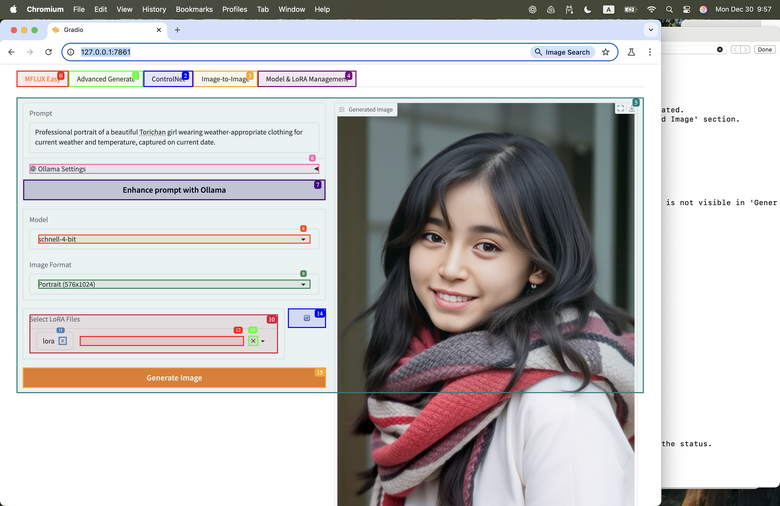The image size is (780, 506).
Task: Remove the lora tag from selection
Action: pyautogui.click(x=63, y=341)
